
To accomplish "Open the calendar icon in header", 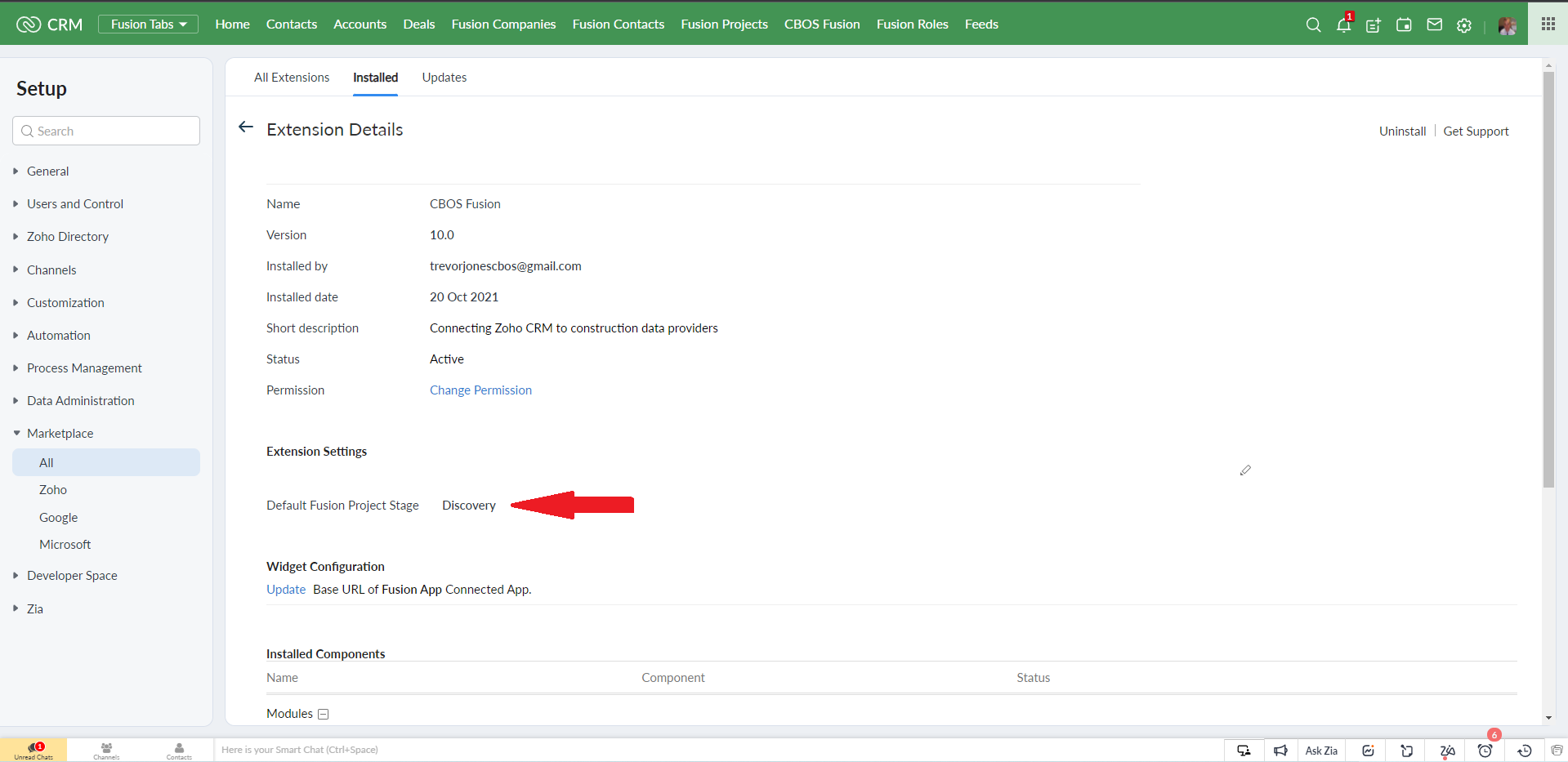I will pos(1404,25).
